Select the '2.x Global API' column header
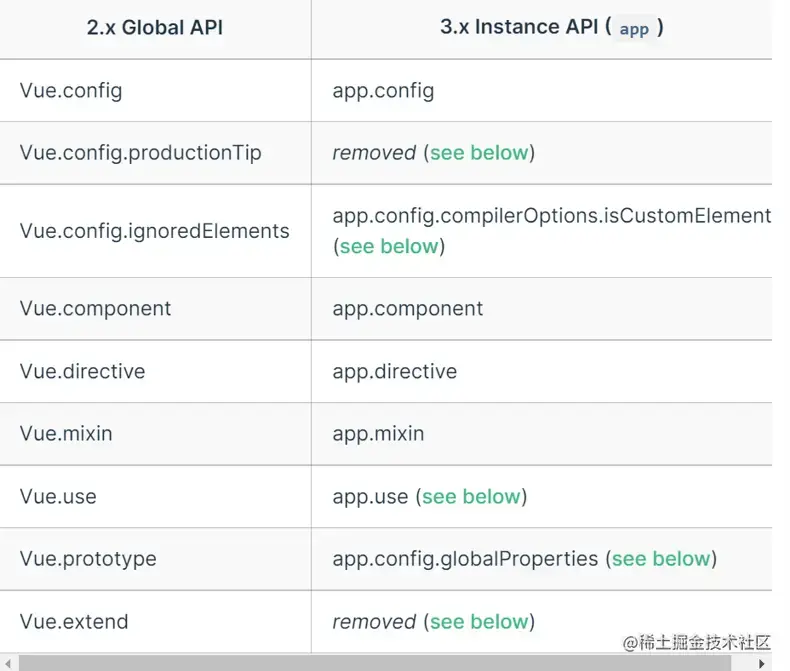Viewport: 790px width, 671px height. point(154,28)
